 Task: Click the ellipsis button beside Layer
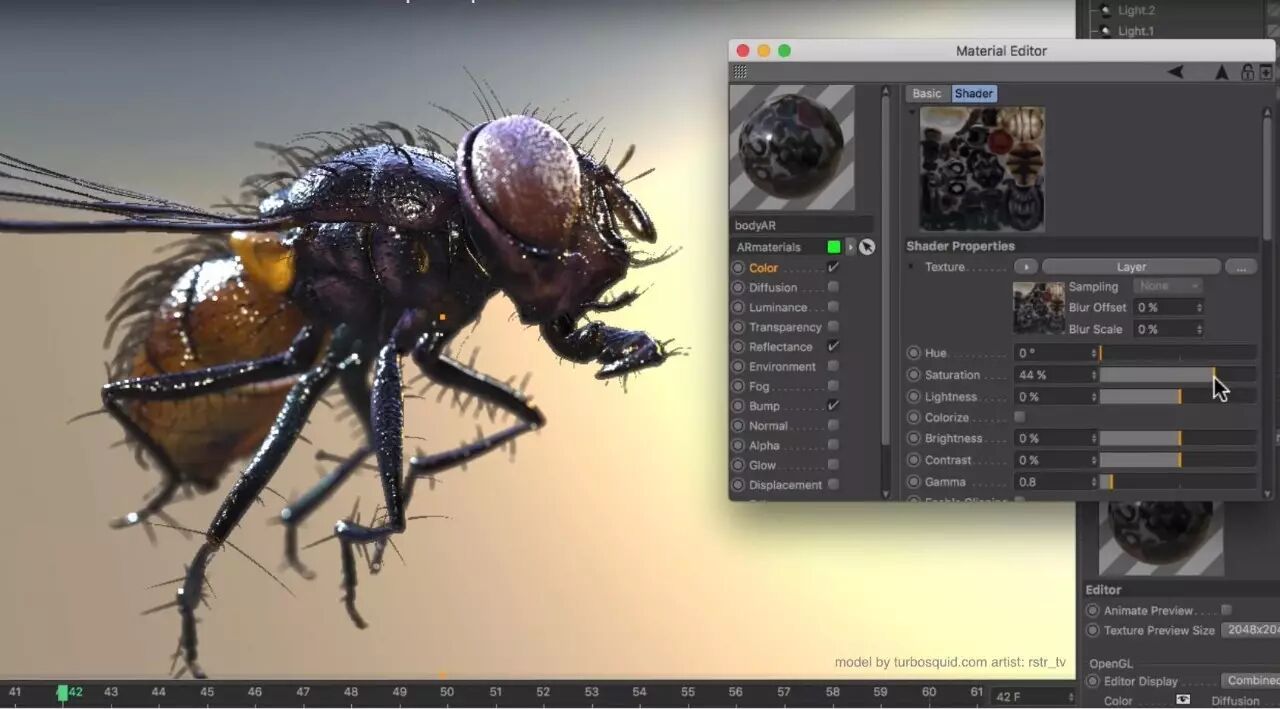click(1241, 267)
